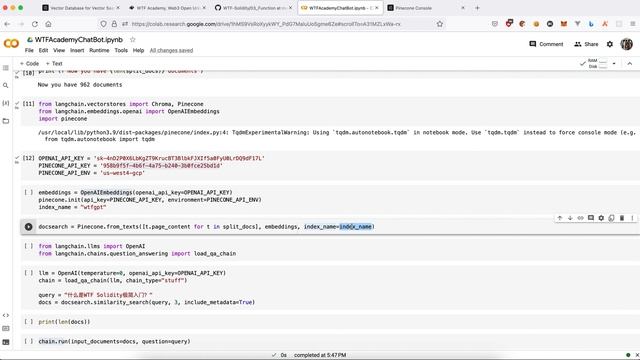Open the selected cell's editor settings gear
This screenshot has height=360, width=640.
(x=601, y=218)
